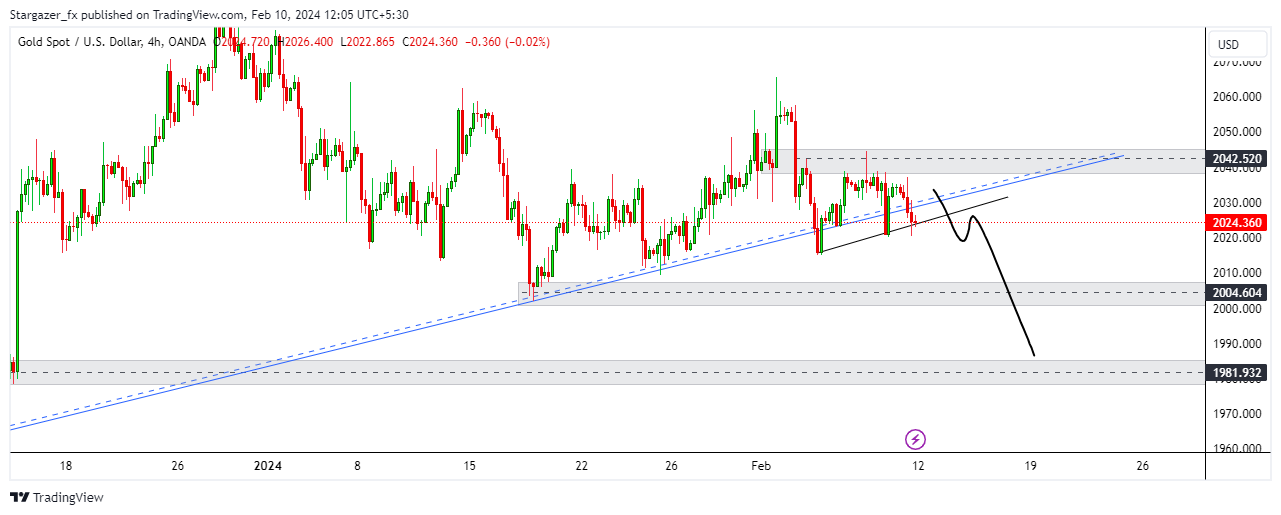This screenshot has width=1281, height=515.
Task: Click the change value −0.360 (−0.02%)
Action: 506,41
